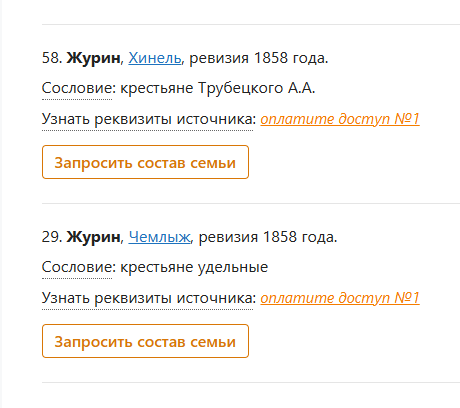The image size is (460, 408).
Task: Click 'оплатите доступ №1' in entry 29
Action: coord(340,298)
